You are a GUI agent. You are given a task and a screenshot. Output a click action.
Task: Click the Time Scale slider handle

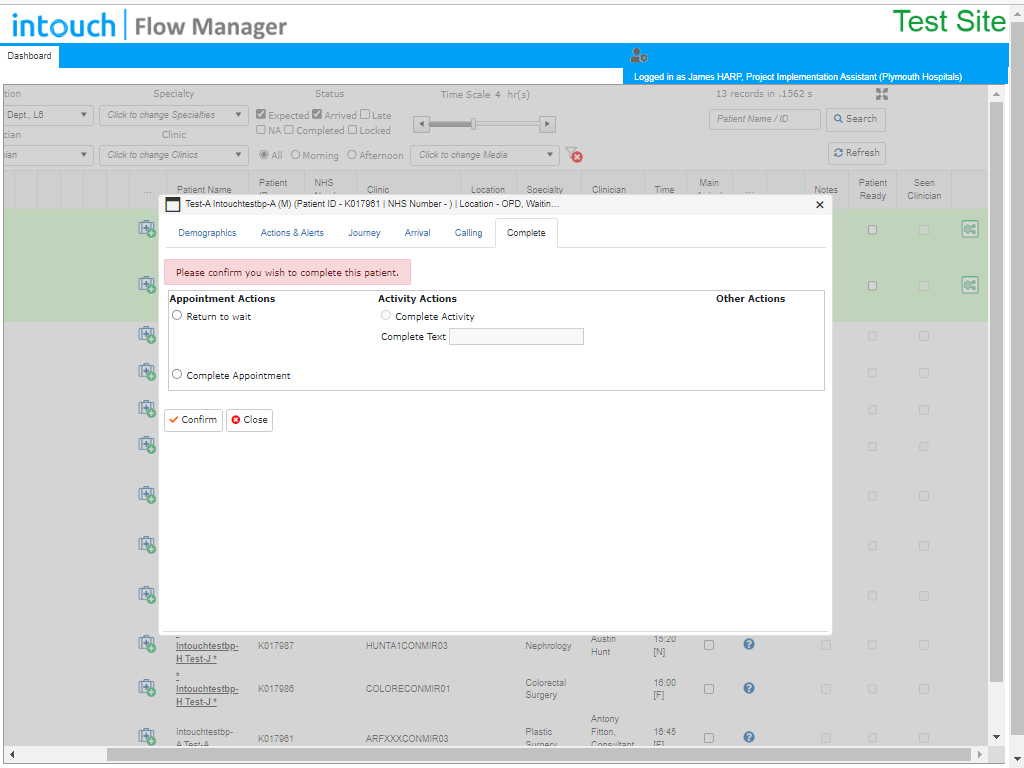point(473,123)
